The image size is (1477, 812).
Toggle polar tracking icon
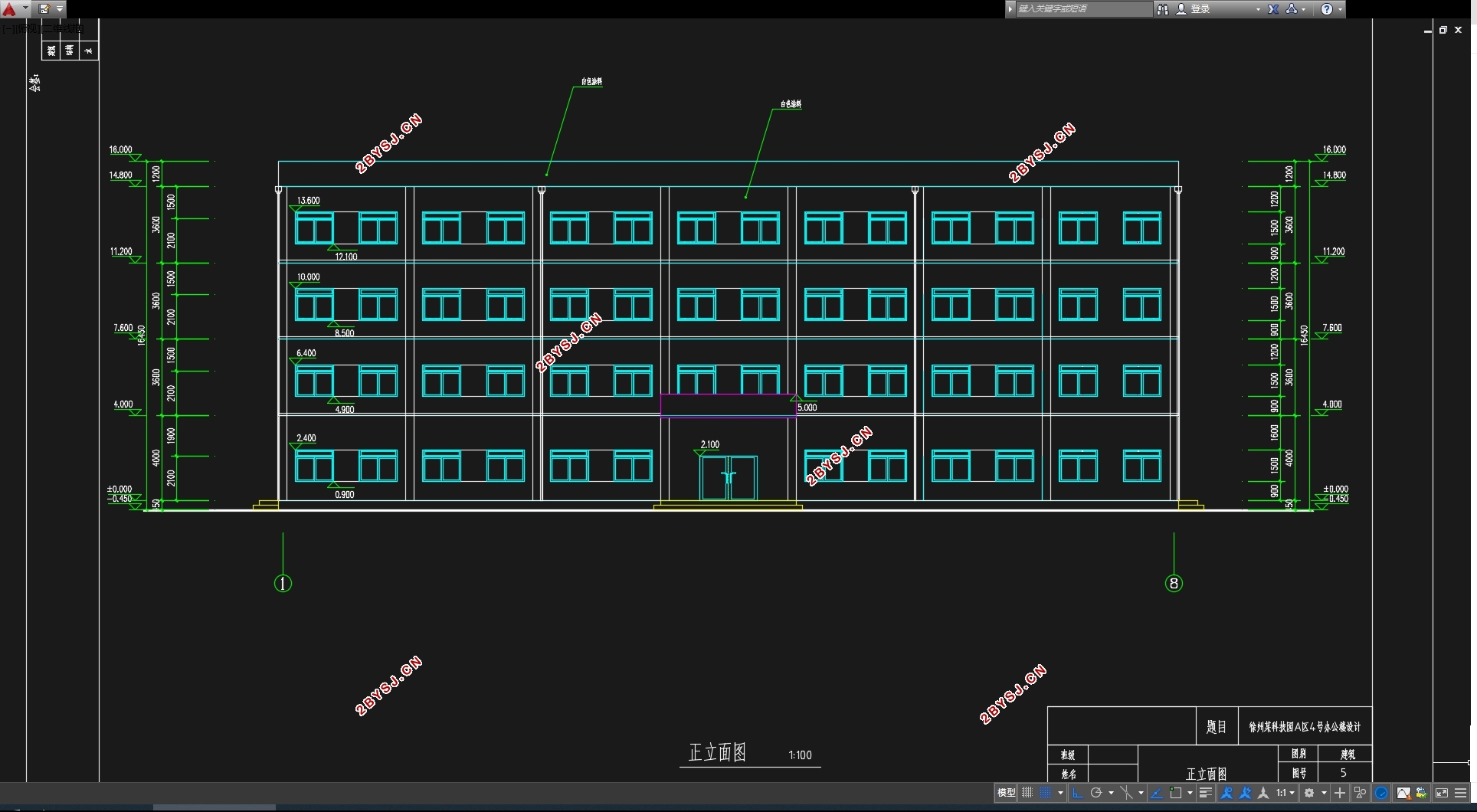coord(1096,793)
